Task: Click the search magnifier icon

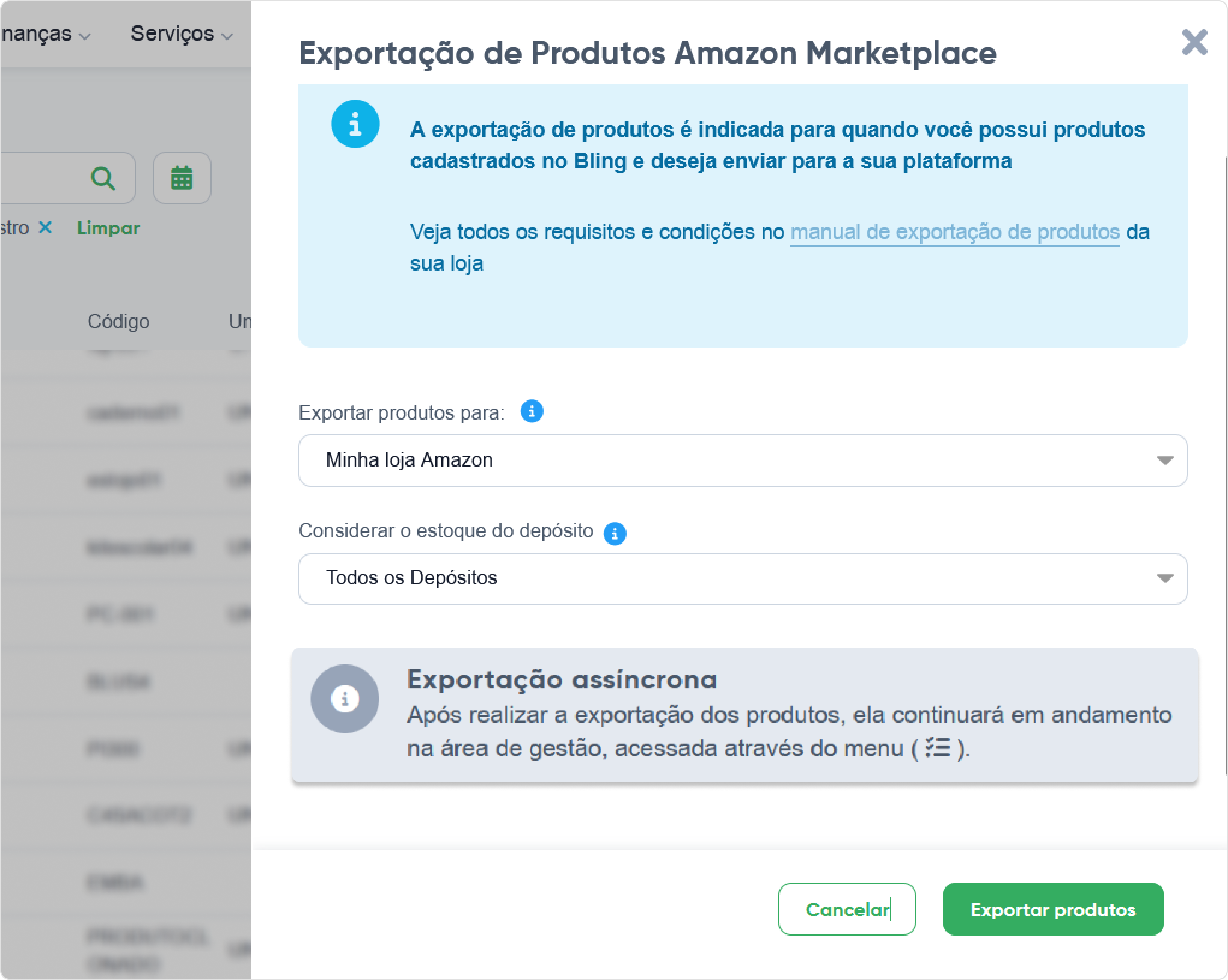Action: pos(103,178)
